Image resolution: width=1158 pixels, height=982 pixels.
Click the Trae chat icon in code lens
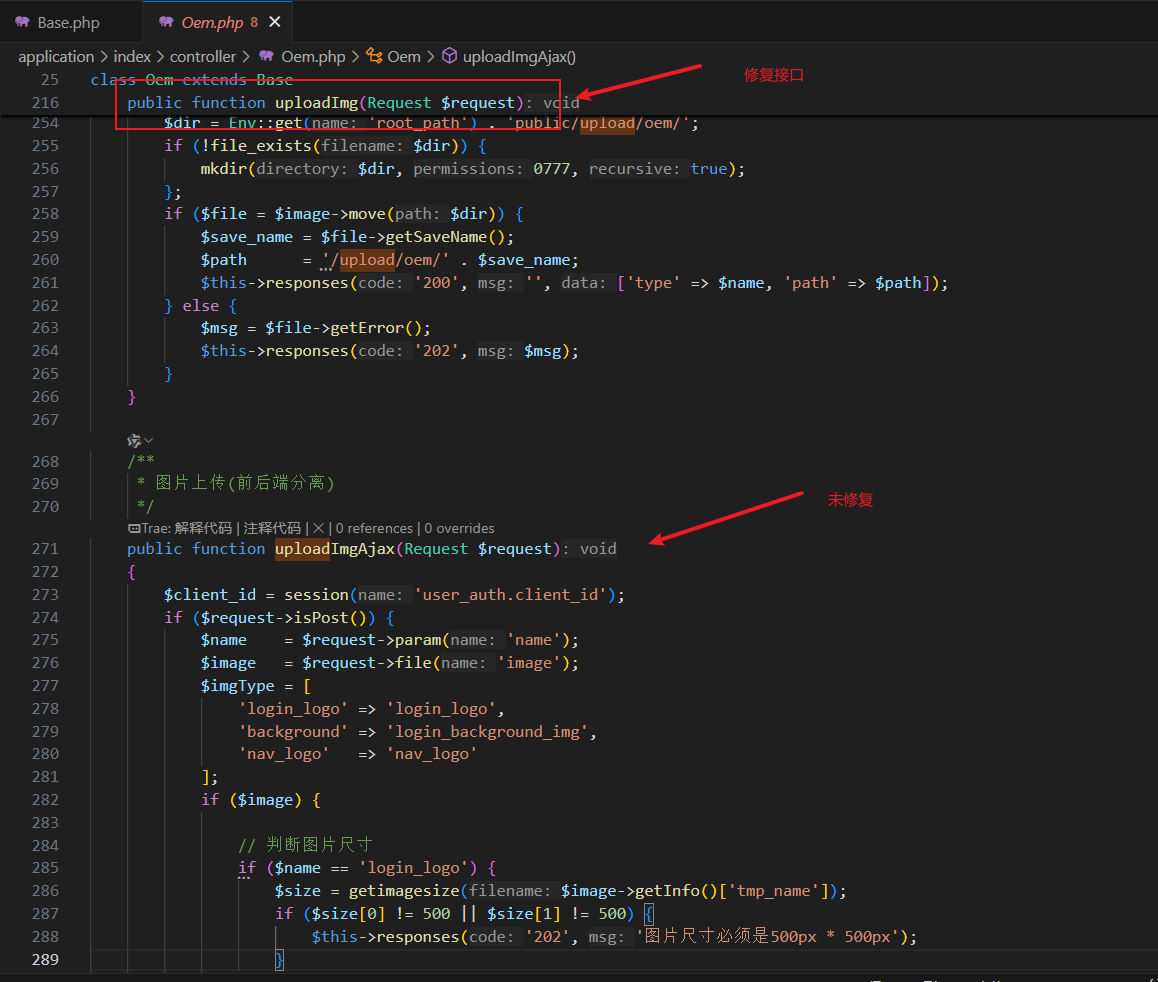133,528
